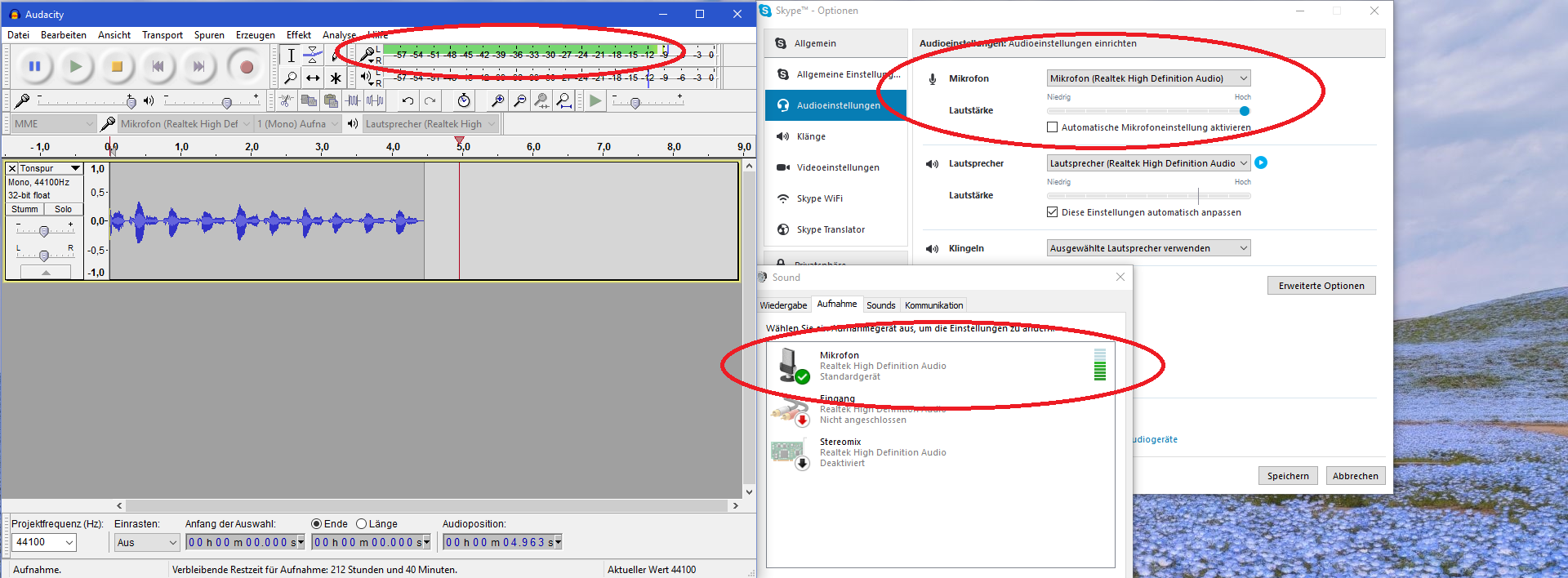Click the green Play button in Audacity

pos(76,67)
